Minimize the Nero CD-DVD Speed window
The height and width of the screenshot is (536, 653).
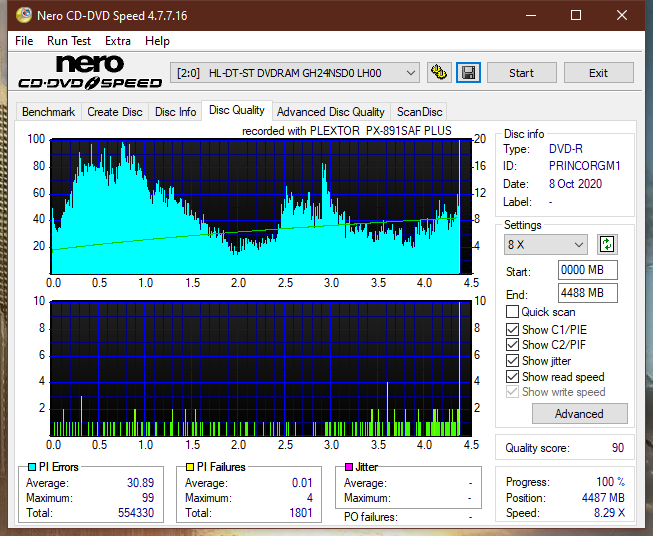tap(531, 15)
